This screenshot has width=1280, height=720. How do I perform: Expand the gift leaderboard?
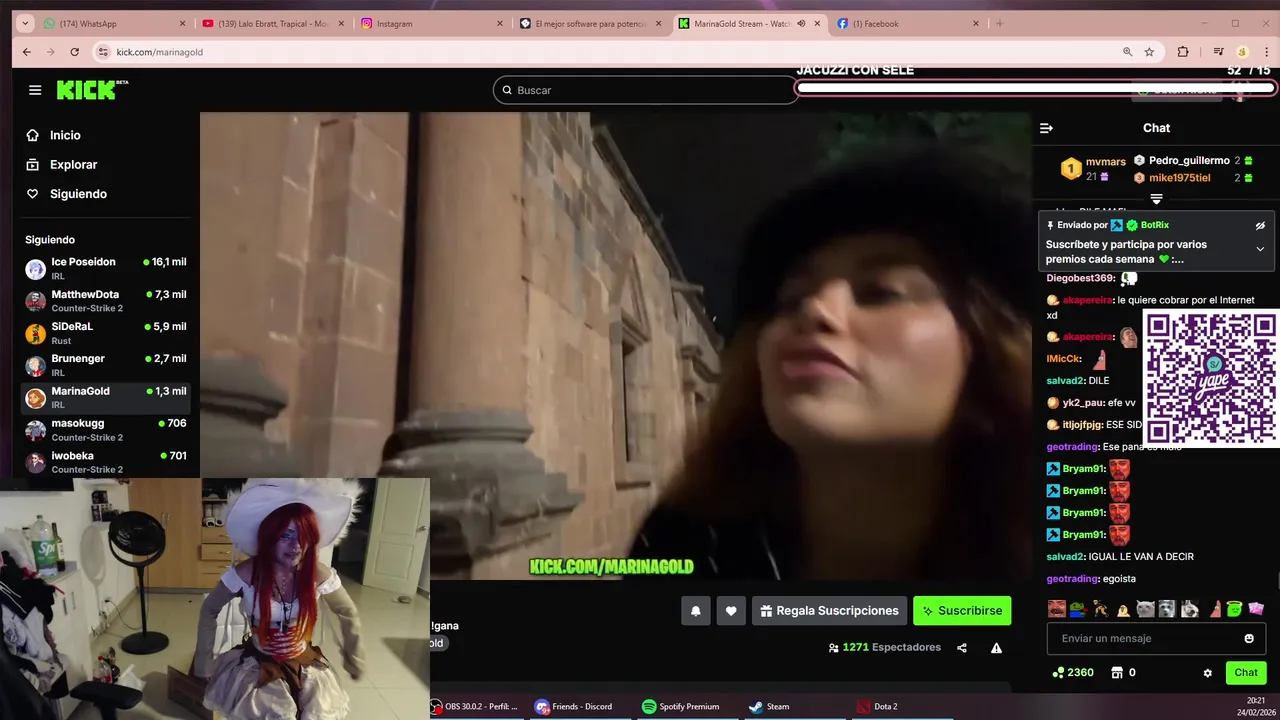[x=1156, y=199]
